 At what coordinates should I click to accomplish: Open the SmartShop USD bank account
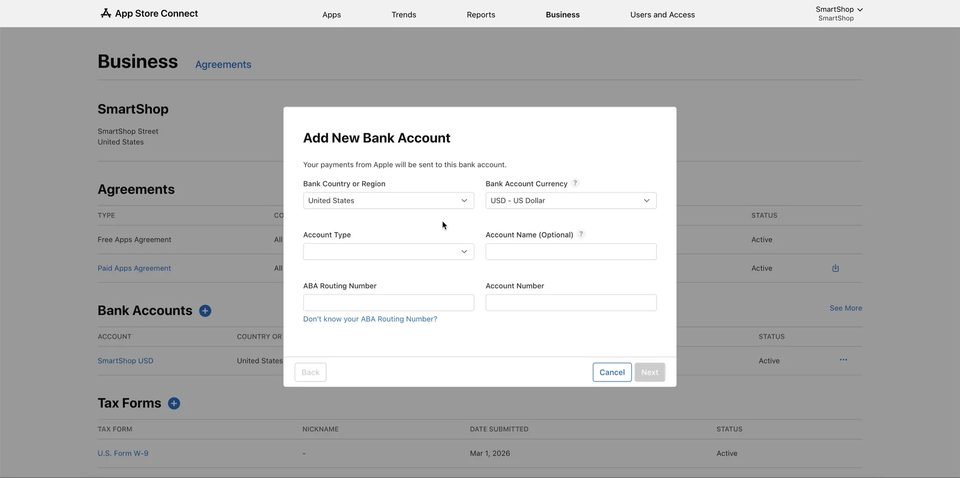[126, 360]
